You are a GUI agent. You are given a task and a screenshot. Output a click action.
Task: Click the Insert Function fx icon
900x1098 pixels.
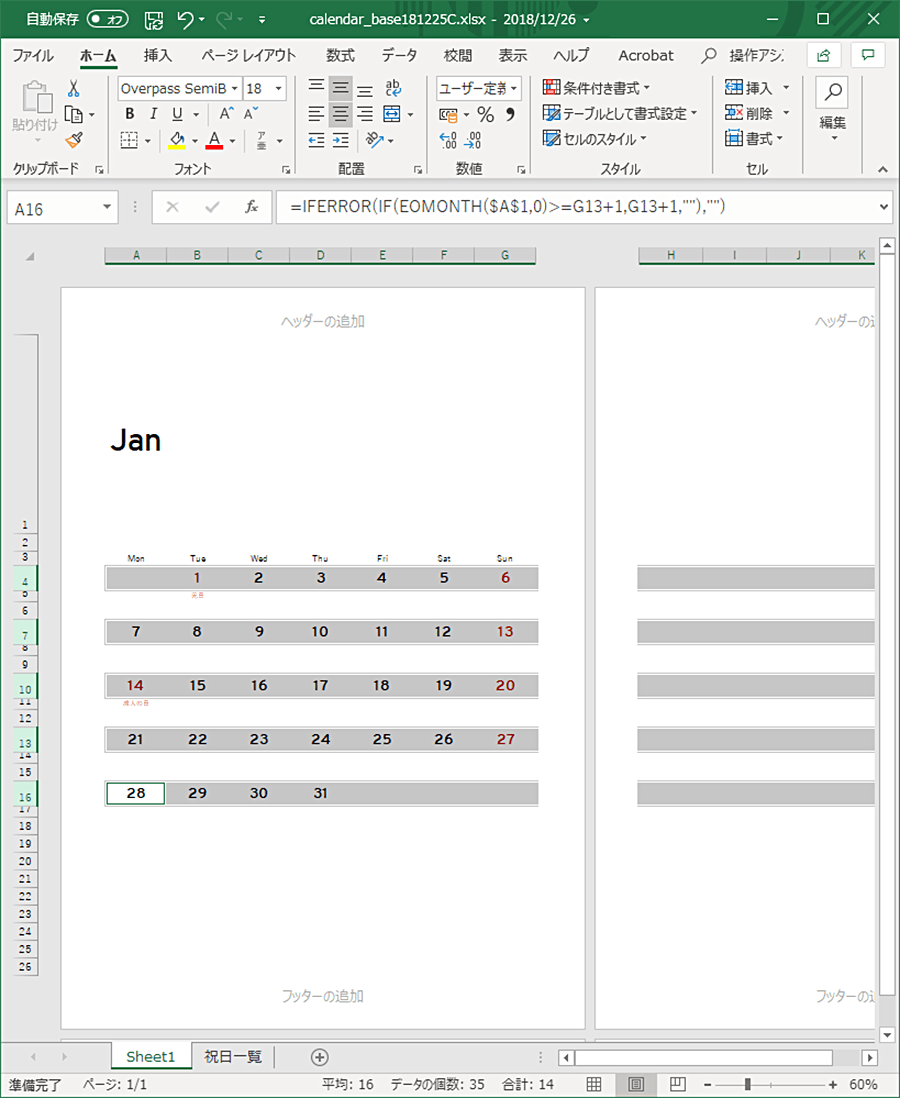click(251, 207)
